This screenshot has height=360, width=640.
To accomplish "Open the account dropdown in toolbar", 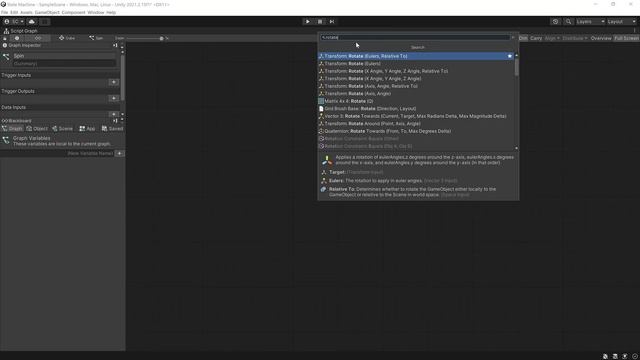I will (x=13, y=22).
